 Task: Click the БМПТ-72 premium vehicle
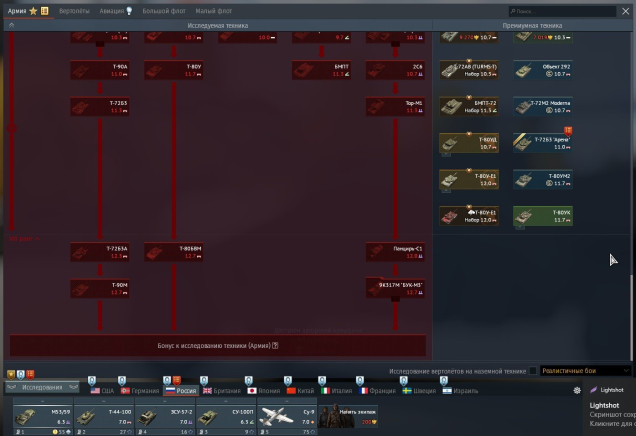click(x=468, y=106)
